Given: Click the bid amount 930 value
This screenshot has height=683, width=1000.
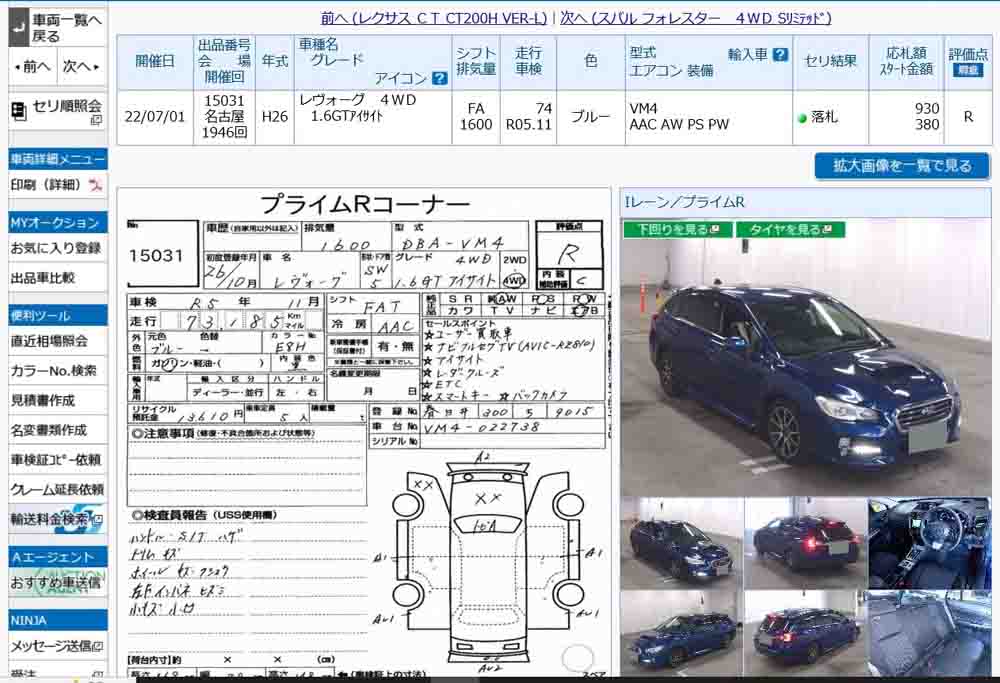Looking at the screenshot, I should point(927,108).
